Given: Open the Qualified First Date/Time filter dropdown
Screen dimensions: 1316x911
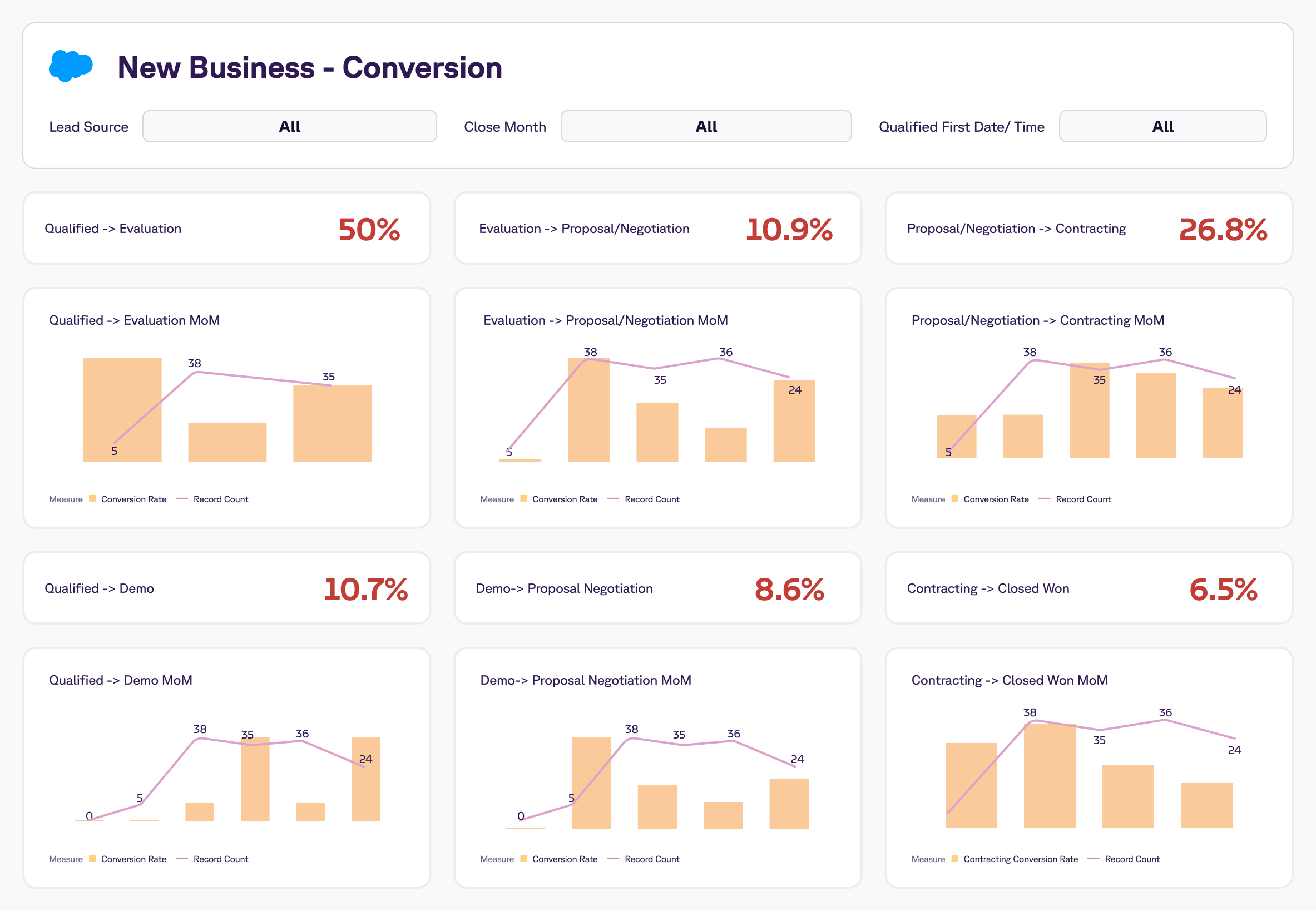Looking at the screenshot, I should (1162, 126).
